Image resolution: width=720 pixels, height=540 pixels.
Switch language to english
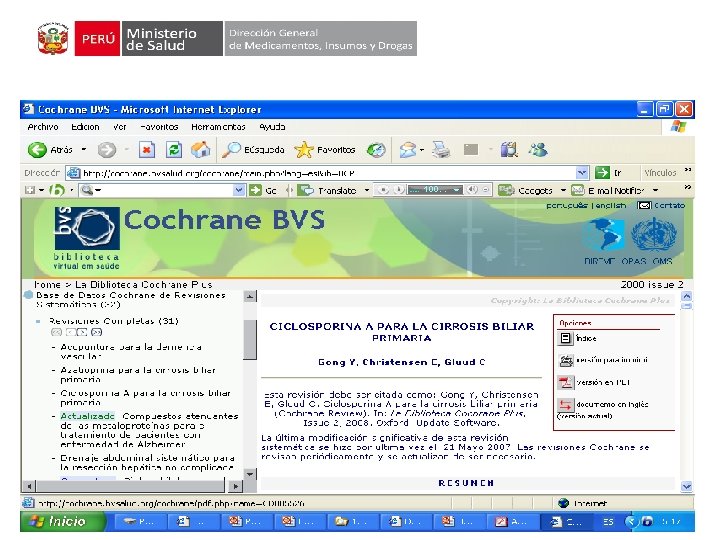(611, 206)
